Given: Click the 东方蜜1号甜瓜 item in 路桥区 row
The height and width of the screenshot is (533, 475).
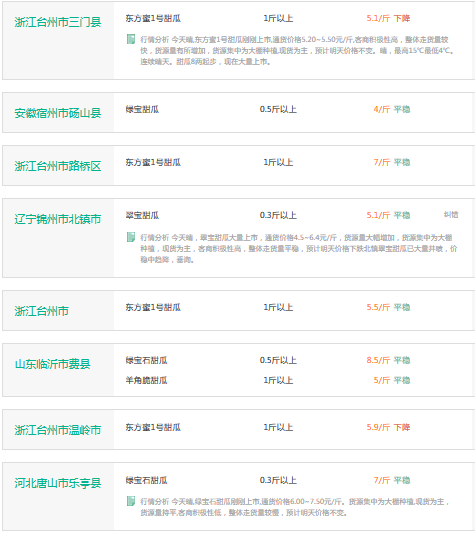Looking at the screenshot, I should coord(153,162).
